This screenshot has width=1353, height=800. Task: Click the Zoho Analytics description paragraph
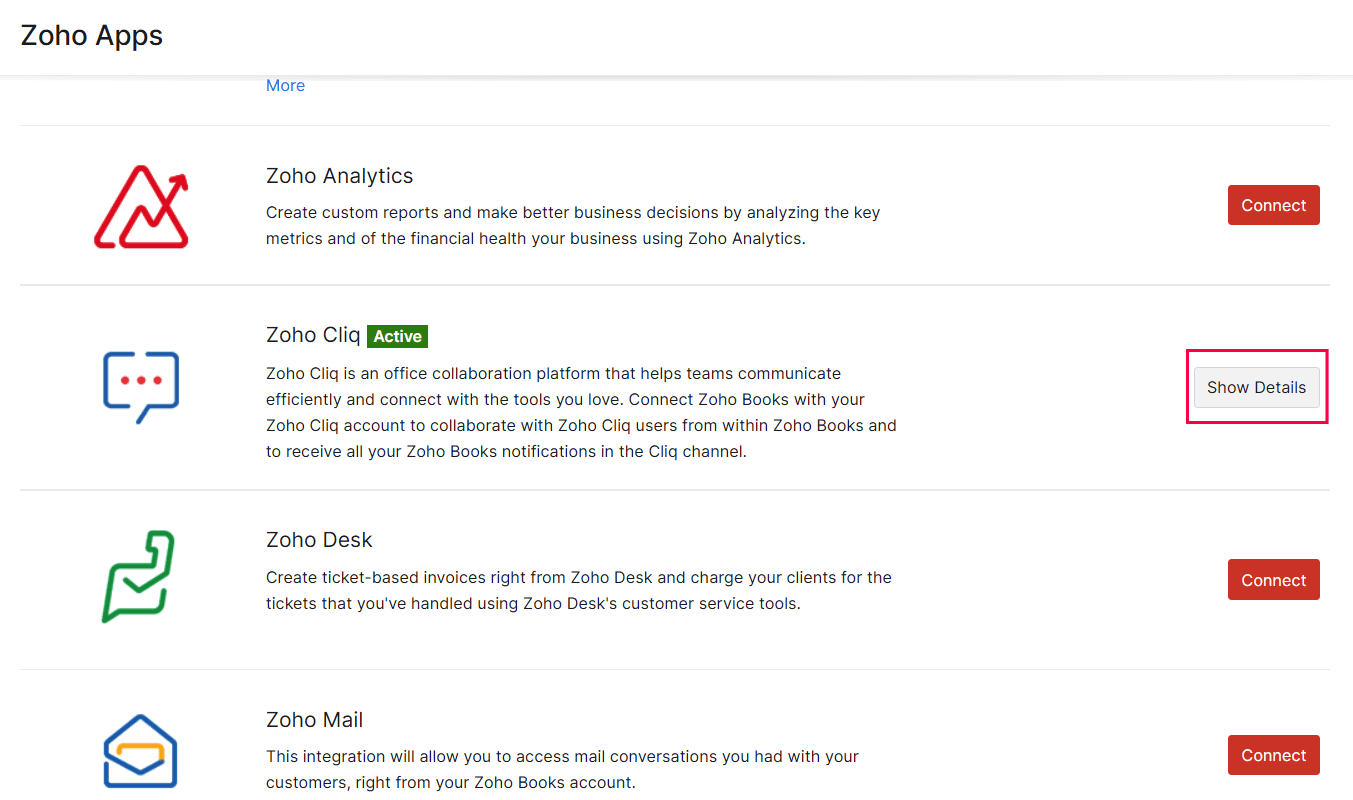573,226
